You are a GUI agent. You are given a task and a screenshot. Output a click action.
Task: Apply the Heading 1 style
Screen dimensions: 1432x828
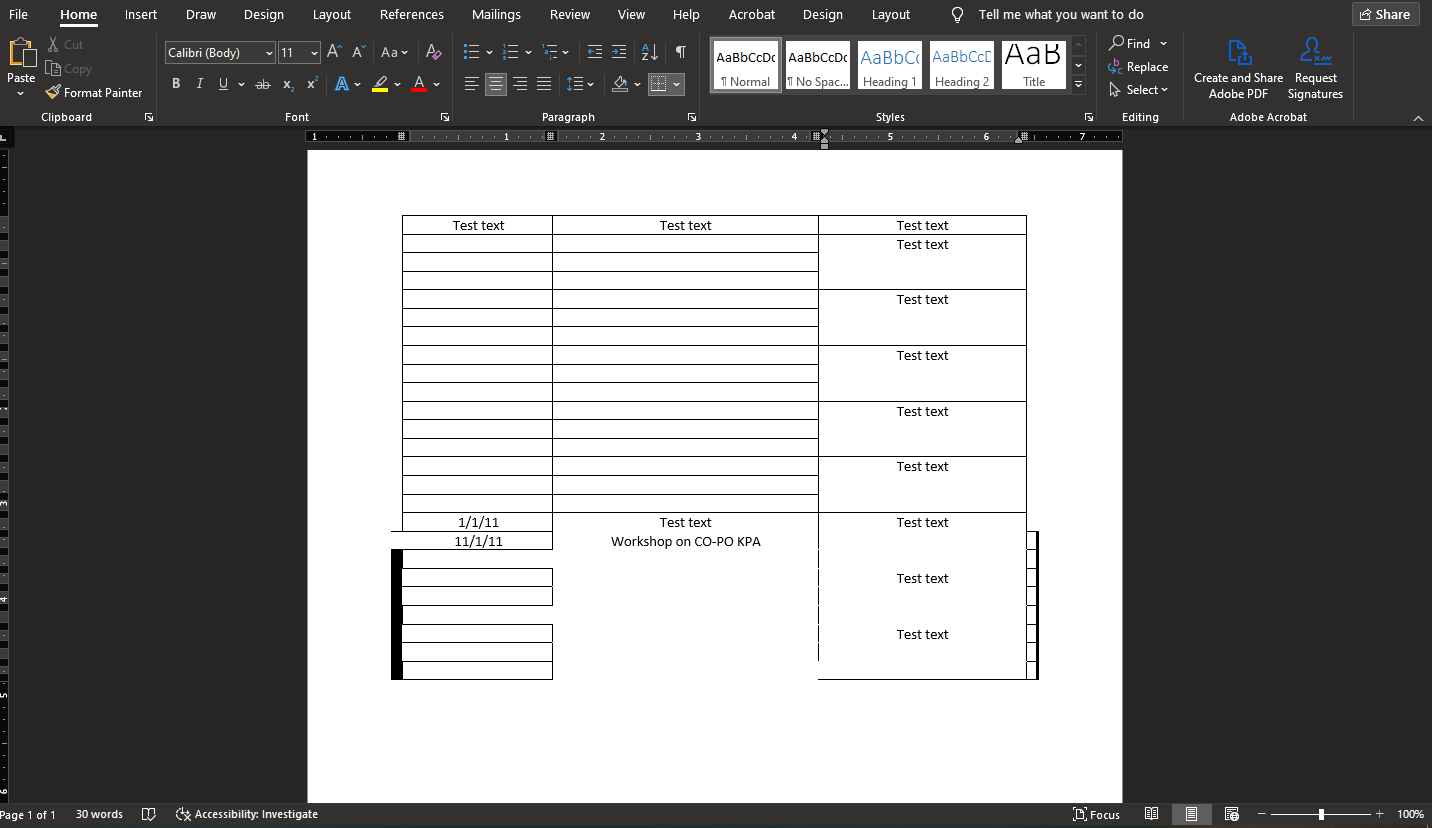tap(890, 66)
